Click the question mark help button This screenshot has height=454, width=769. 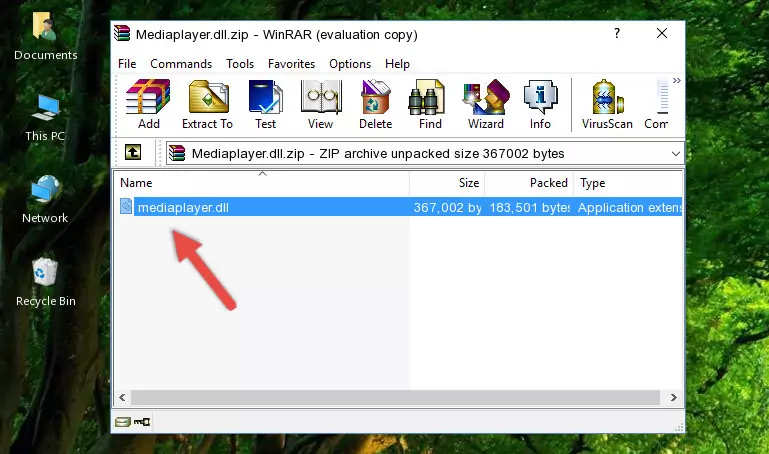[617, 33]
